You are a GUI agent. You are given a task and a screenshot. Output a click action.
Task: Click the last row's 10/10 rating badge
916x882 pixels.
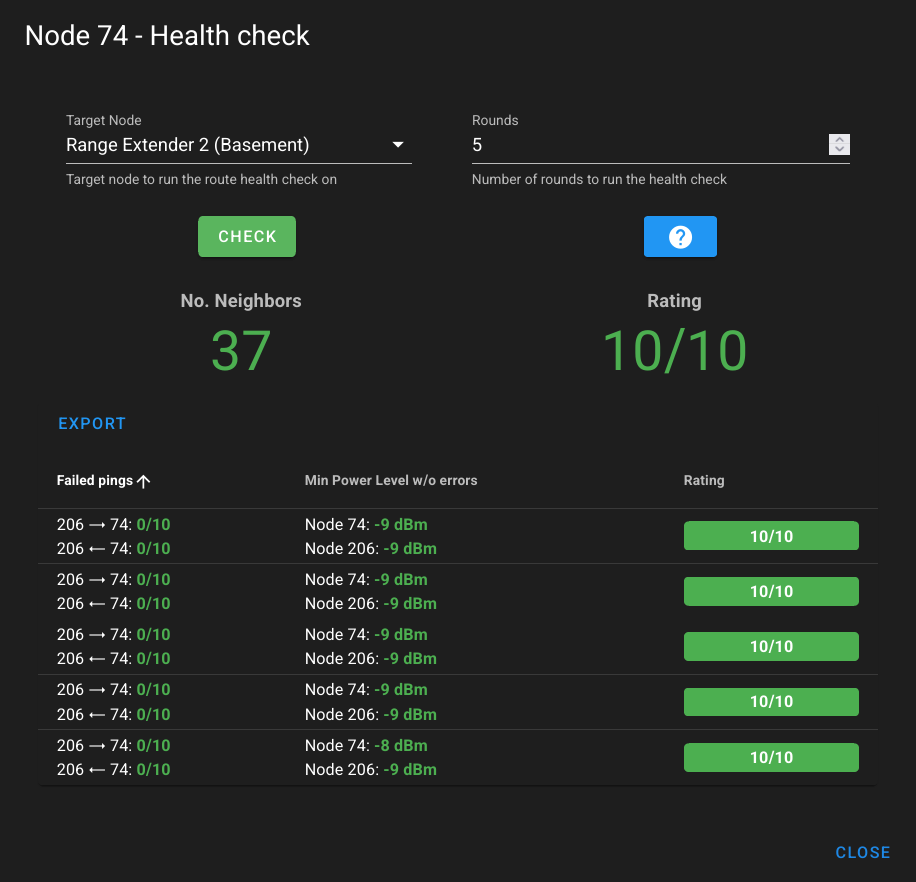770,757
